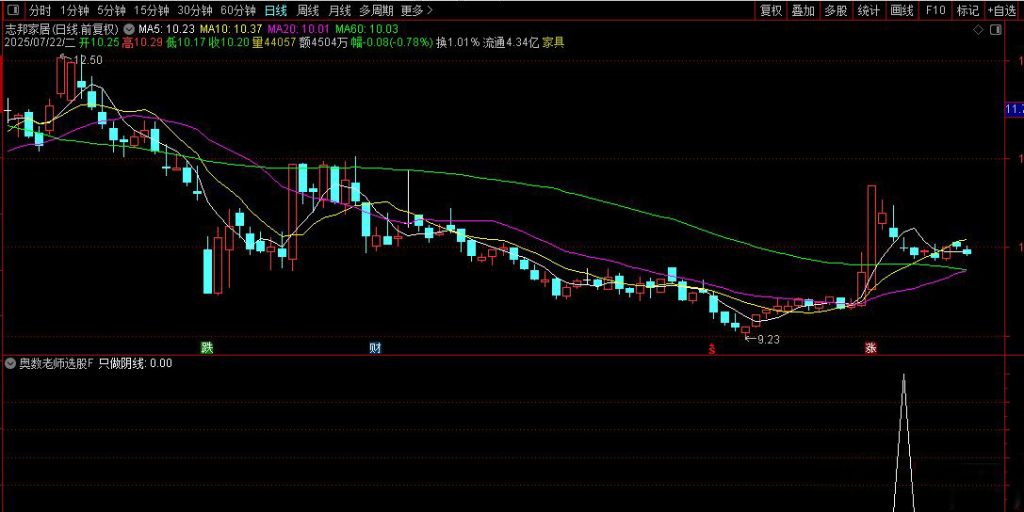Click the diamond marker icon at top right
This screenshot has height=512, width=1024.
coord(977,30)
